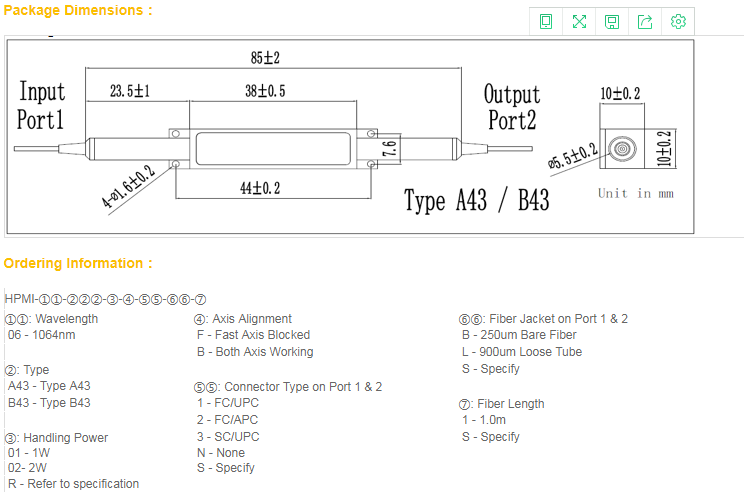Click the tablet view icon in toolbar
Screen dimensions: 744x493
(x=546, y=22)
